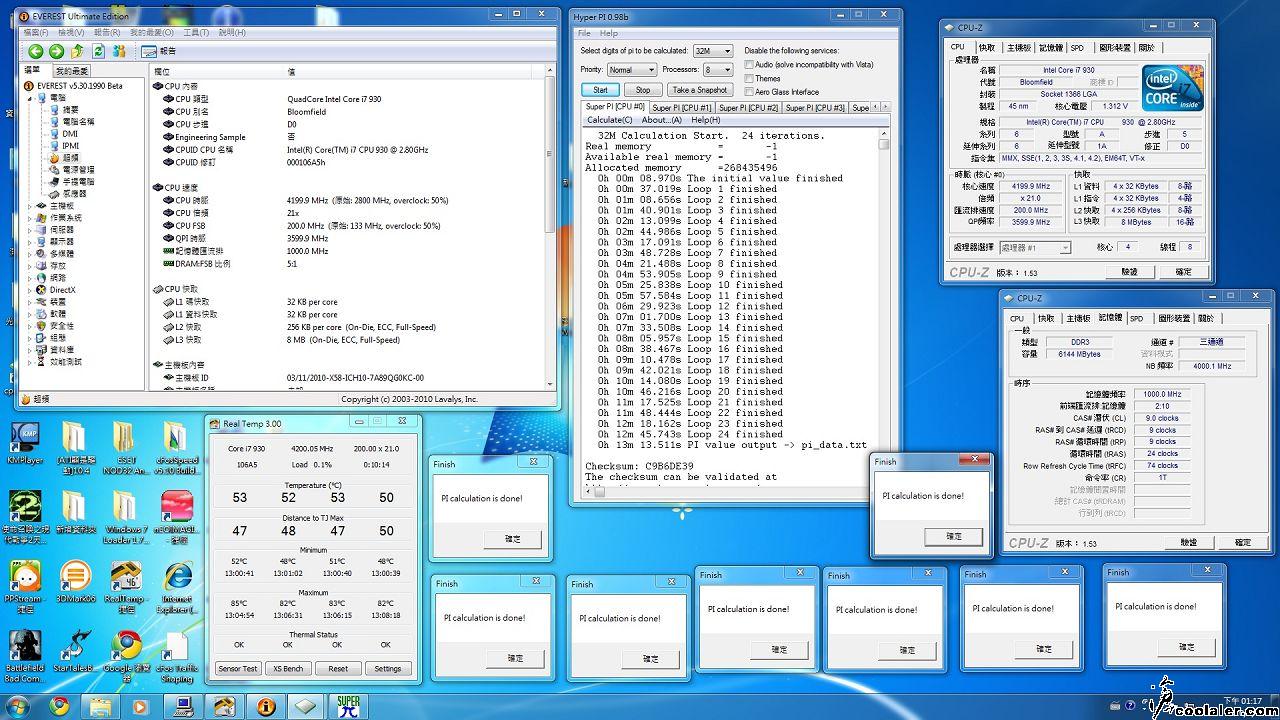Open Settings in Real Temp
The height and width of the screenshot is (720, 1280).
(388, 669)
